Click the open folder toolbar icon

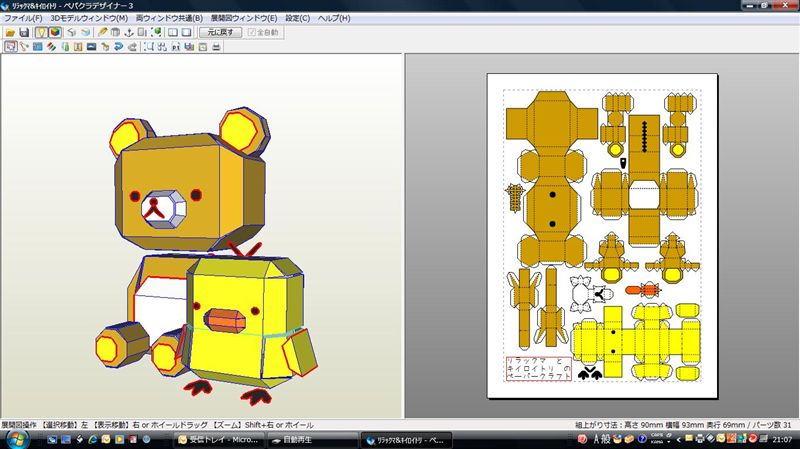point(10,32)
